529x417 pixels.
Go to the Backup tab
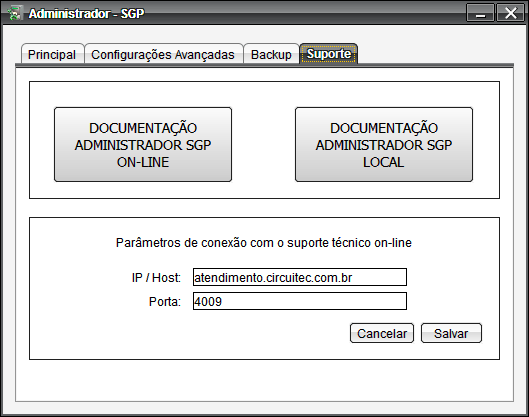[x=271, y=54]
